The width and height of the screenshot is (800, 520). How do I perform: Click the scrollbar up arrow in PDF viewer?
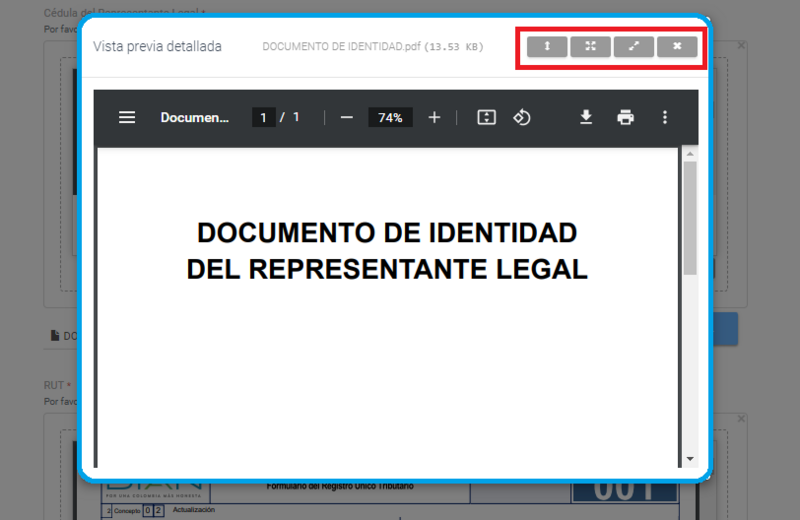coord(690,154)
